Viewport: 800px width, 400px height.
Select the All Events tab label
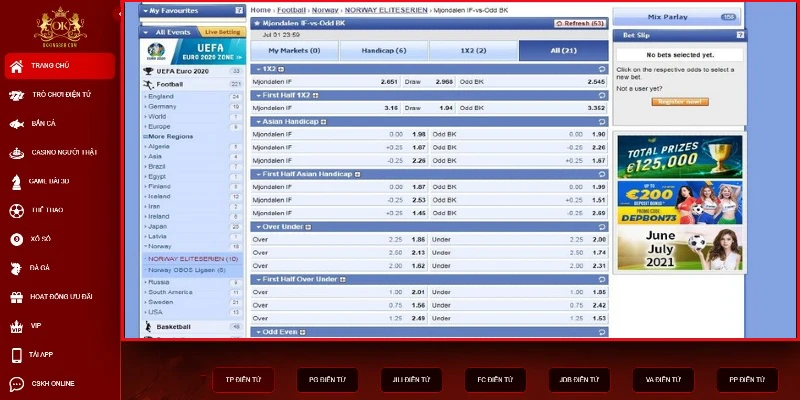click(173, 32)
